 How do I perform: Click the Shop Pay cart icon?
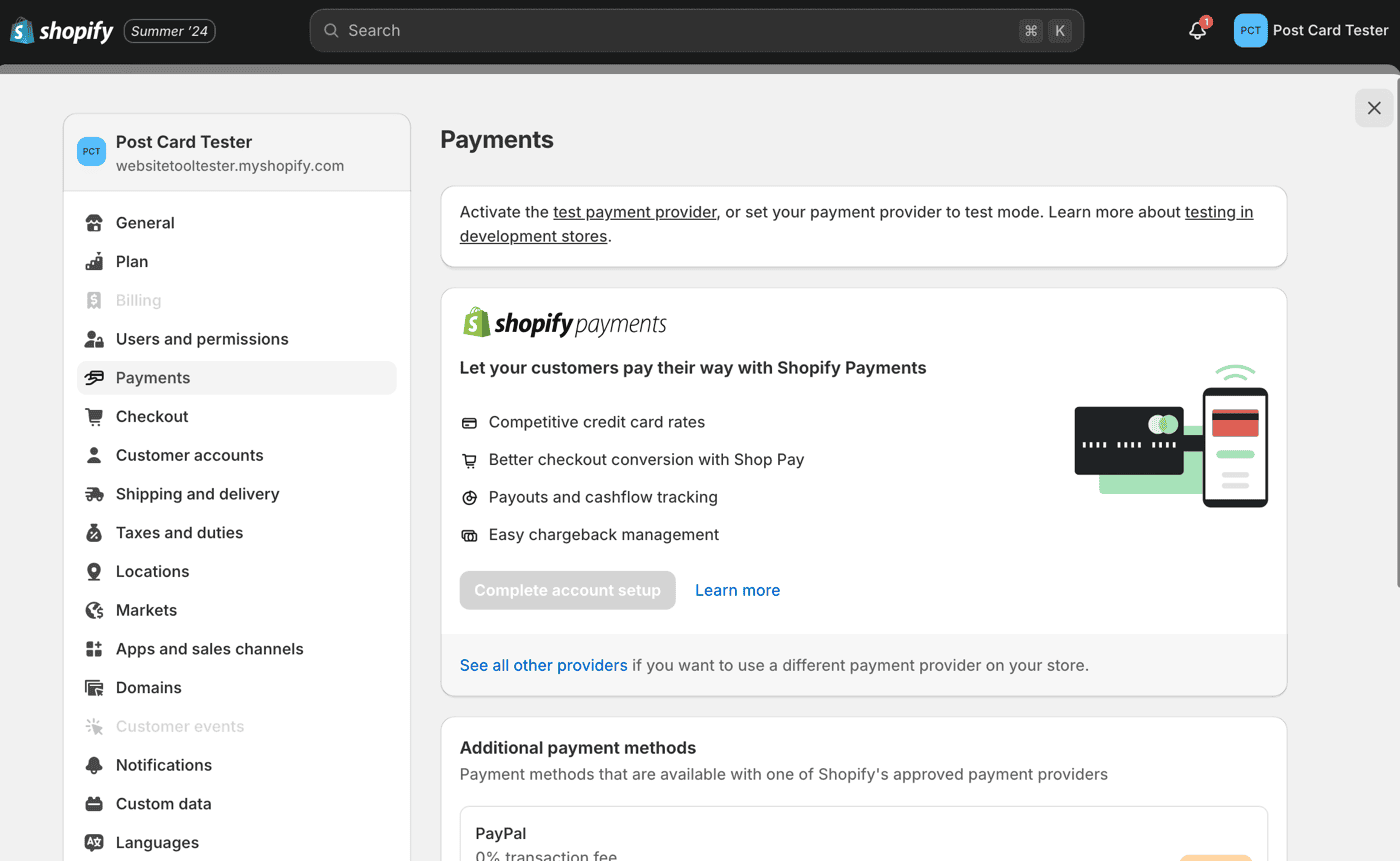pyautogui.click(x=469, y=460)
